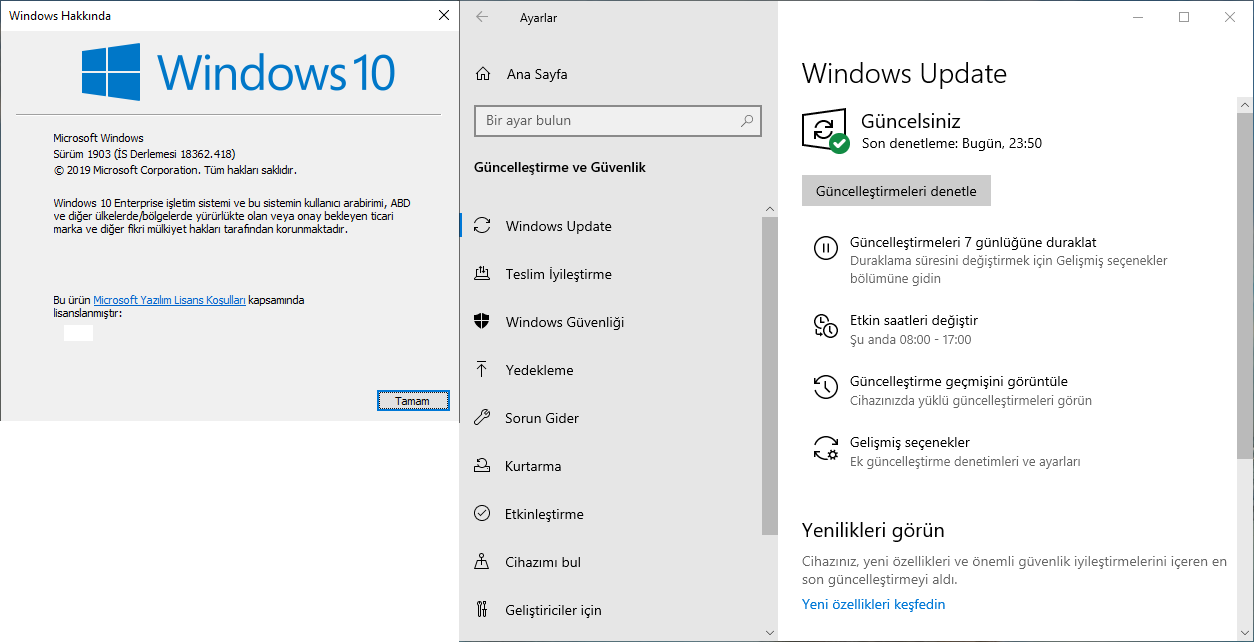Image resolution: width=1254 pixels, height=642 pixels.
Task: Focus the Bir ayar bulun search field
Action: 618,120
